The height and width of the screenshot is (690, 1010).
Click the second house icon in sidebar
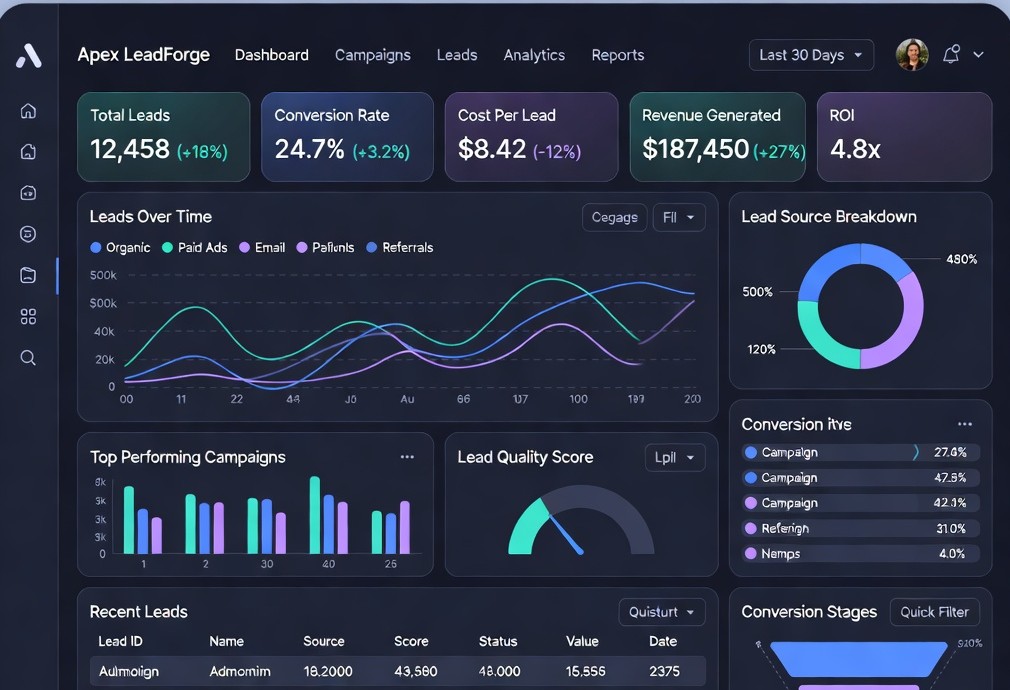(28, 151)
